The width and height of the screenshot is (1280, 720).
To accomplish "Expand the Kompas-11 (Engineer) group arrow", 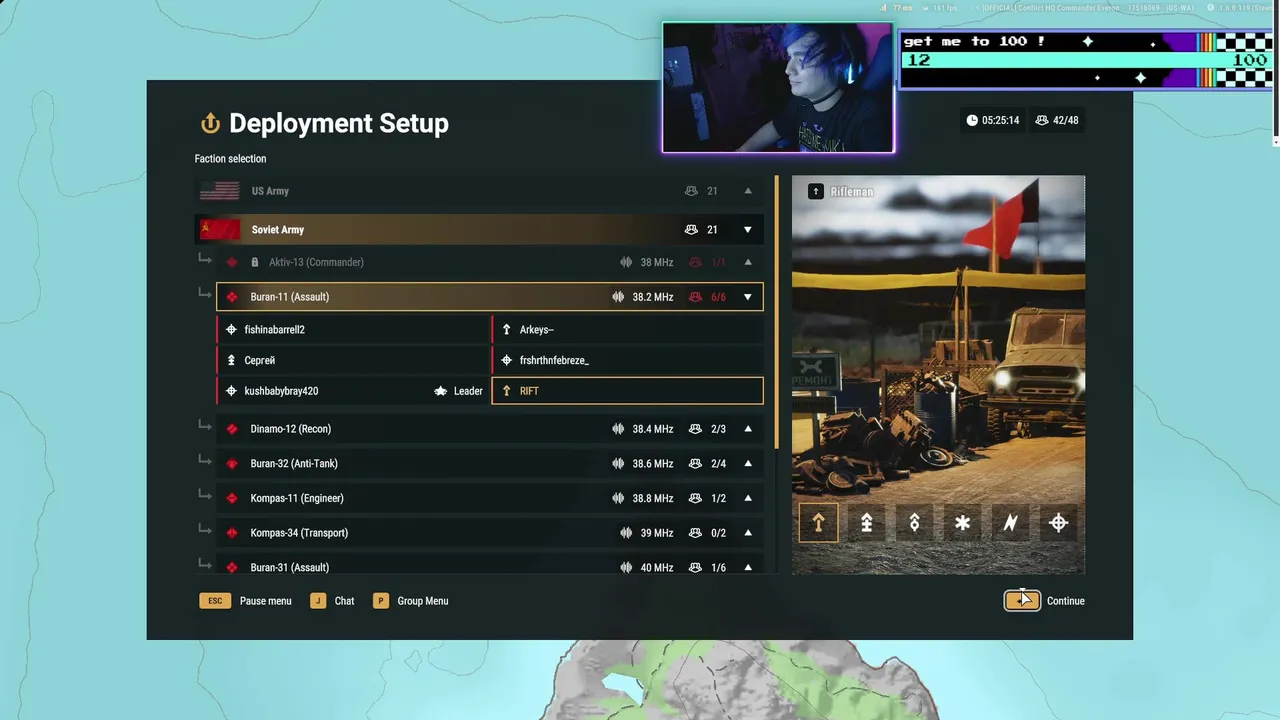I will (x=748, y=498).
